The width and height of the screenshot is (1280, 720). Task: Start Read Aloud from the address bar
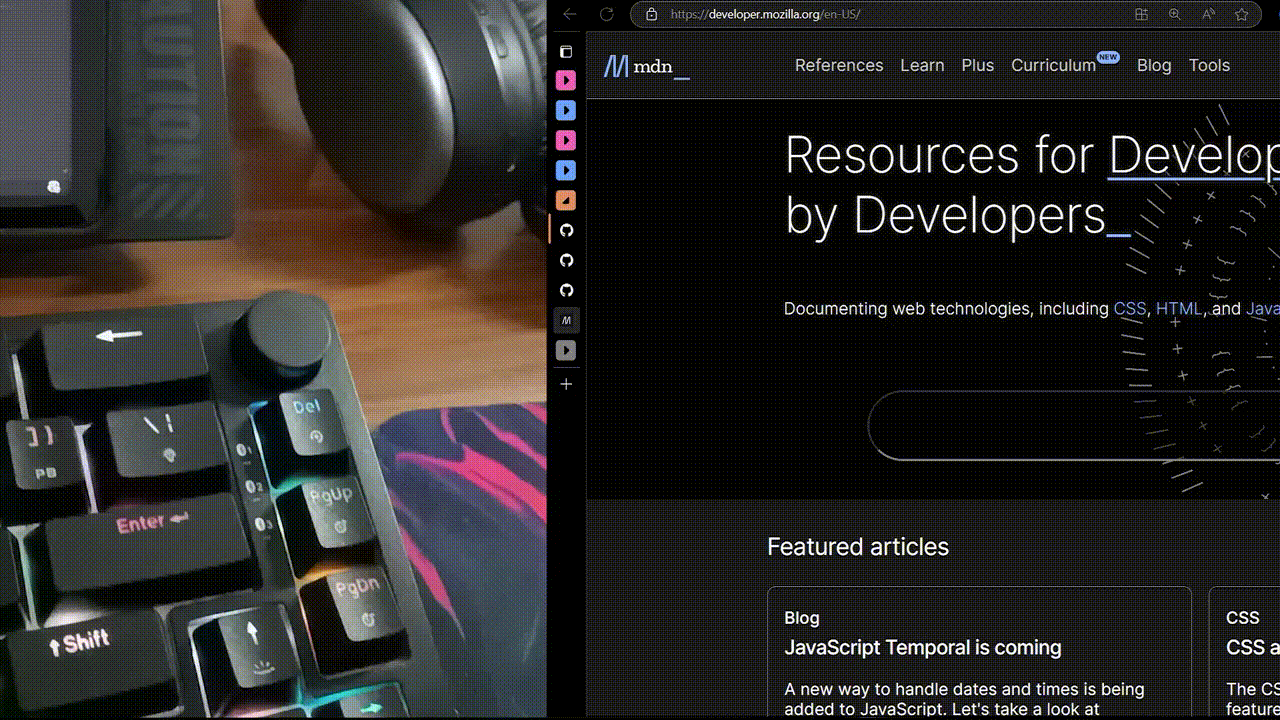point(1208,15)
